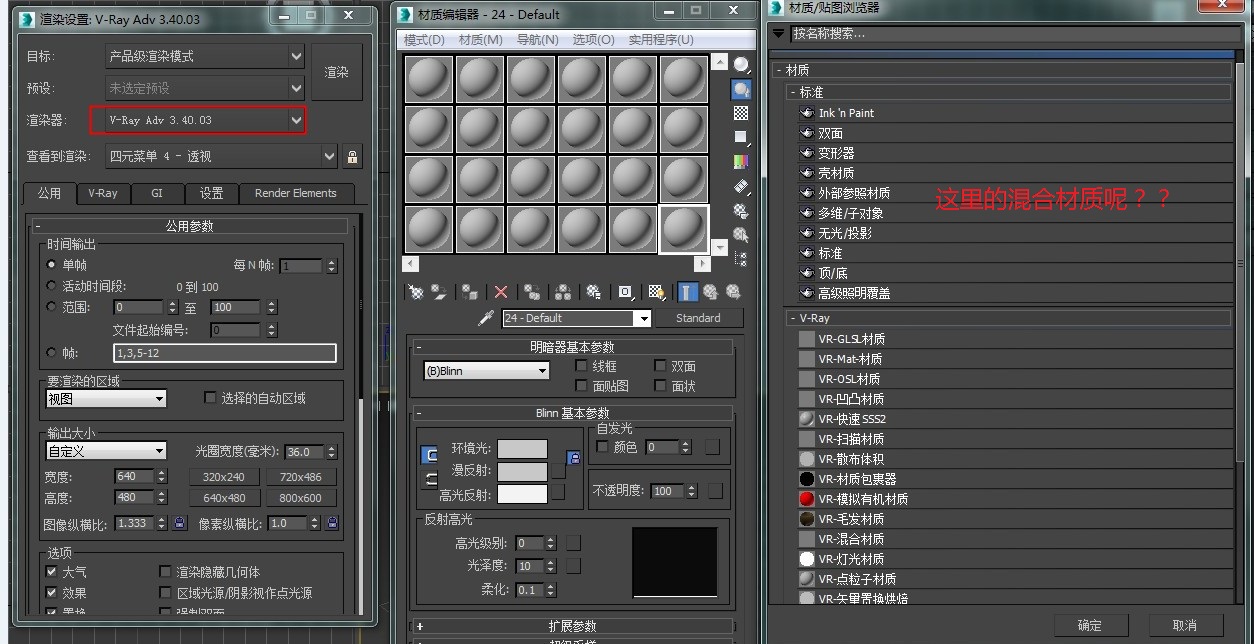The image size is (1254, 644).
Task: Click 800x600 preset size button
Action: 301,498
